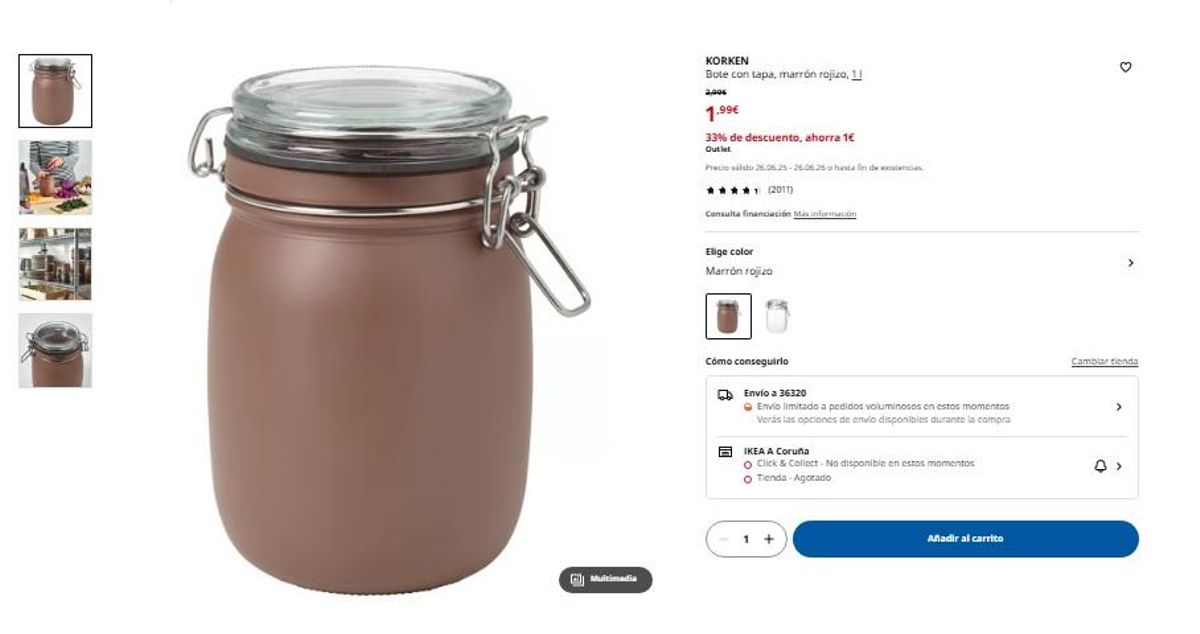Open Multimedia gallery button
The width and height of the screenshot is (1200, 634).
605,579
